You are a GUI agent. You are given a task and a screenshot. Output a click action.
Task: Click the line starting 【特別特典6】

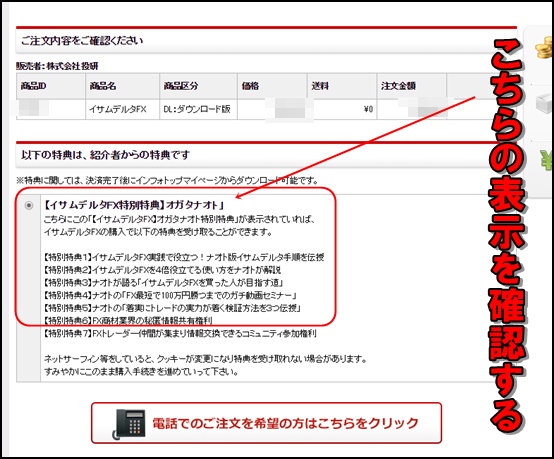(128, 320)
